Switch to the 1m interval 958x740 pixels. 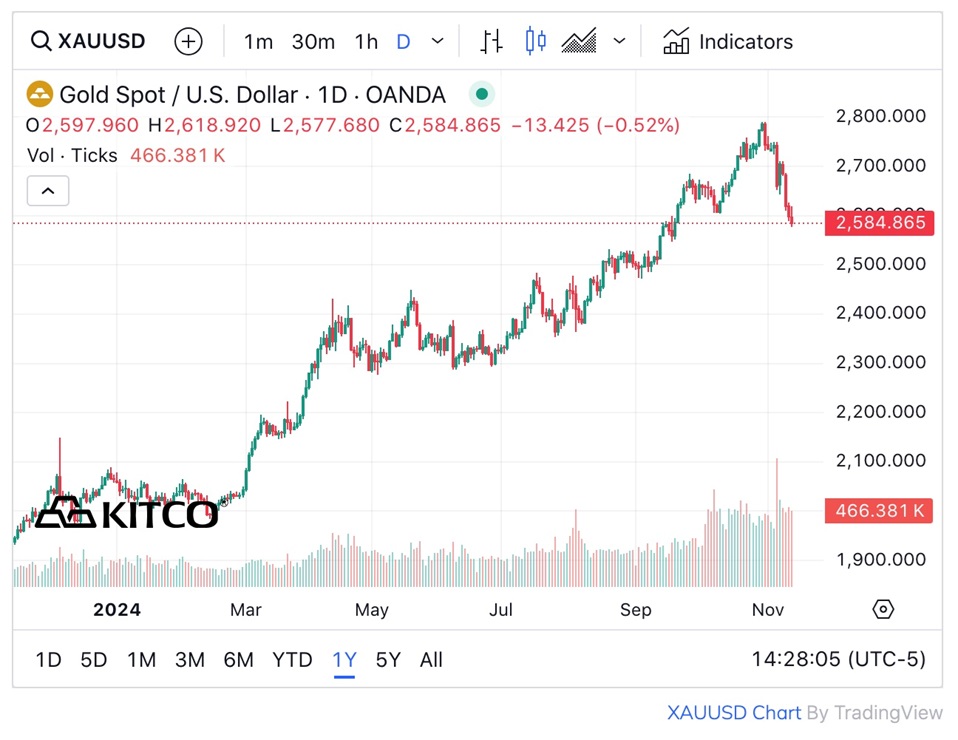click(258, 42)
